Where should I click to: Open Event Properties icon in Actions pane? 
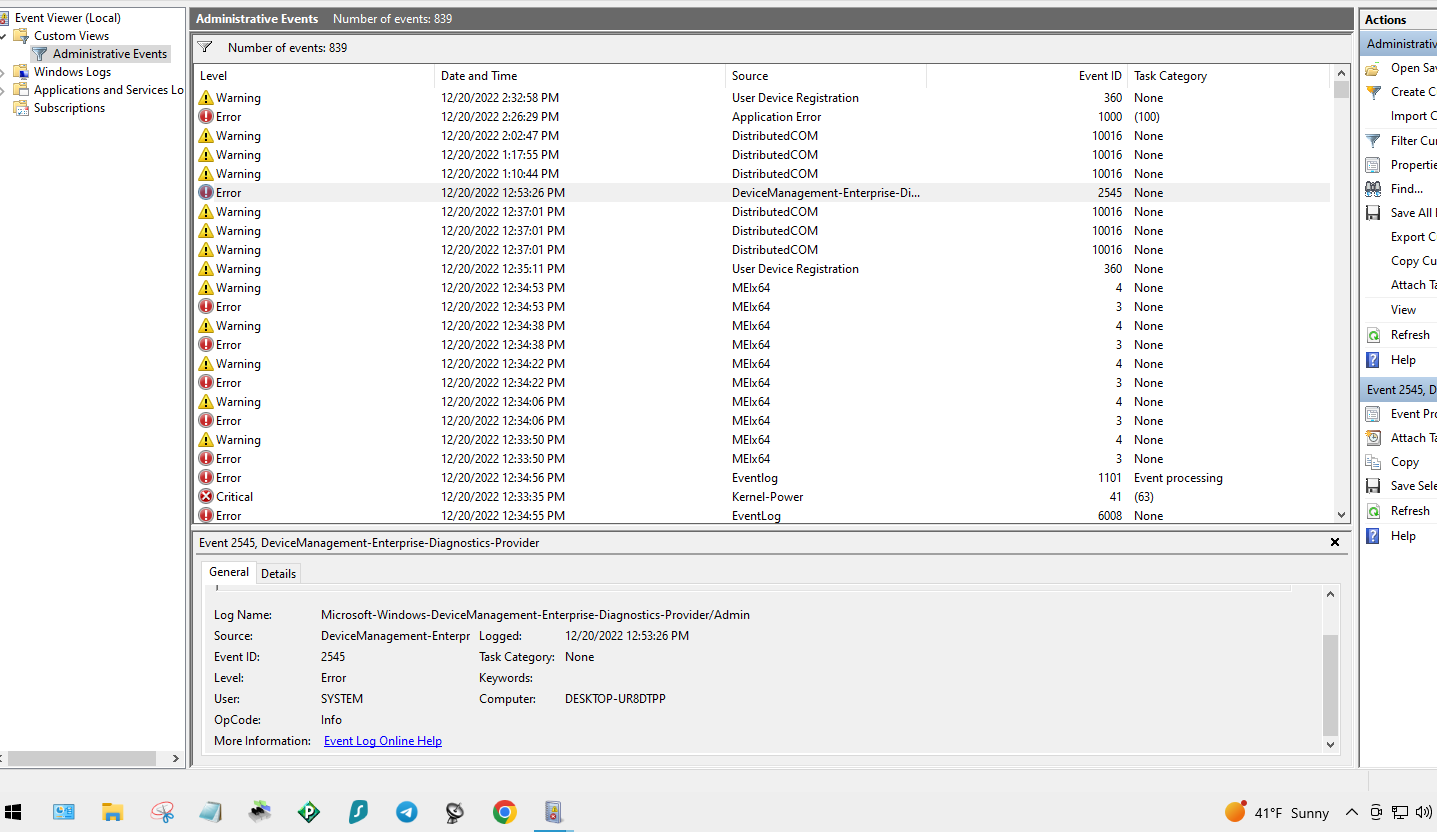pos(1373,414)
